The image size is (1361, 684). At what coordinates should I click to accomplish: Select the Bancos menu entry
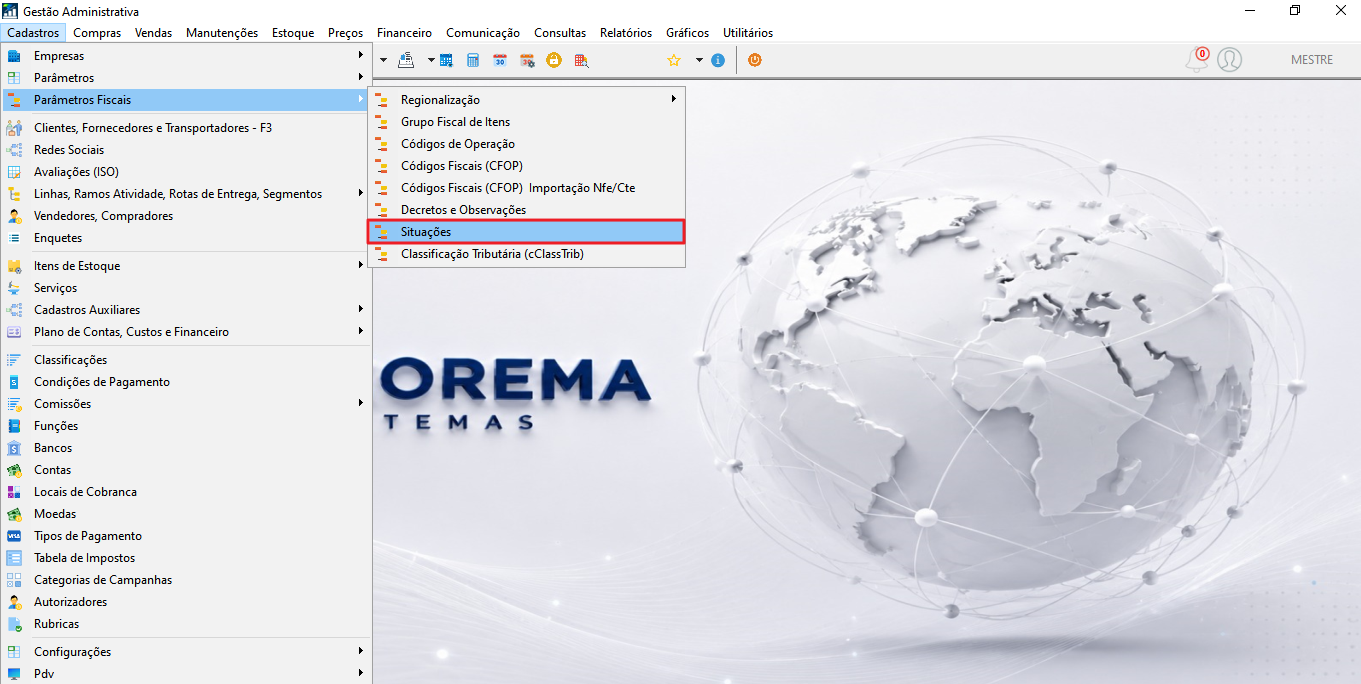(x=186, y=448)
